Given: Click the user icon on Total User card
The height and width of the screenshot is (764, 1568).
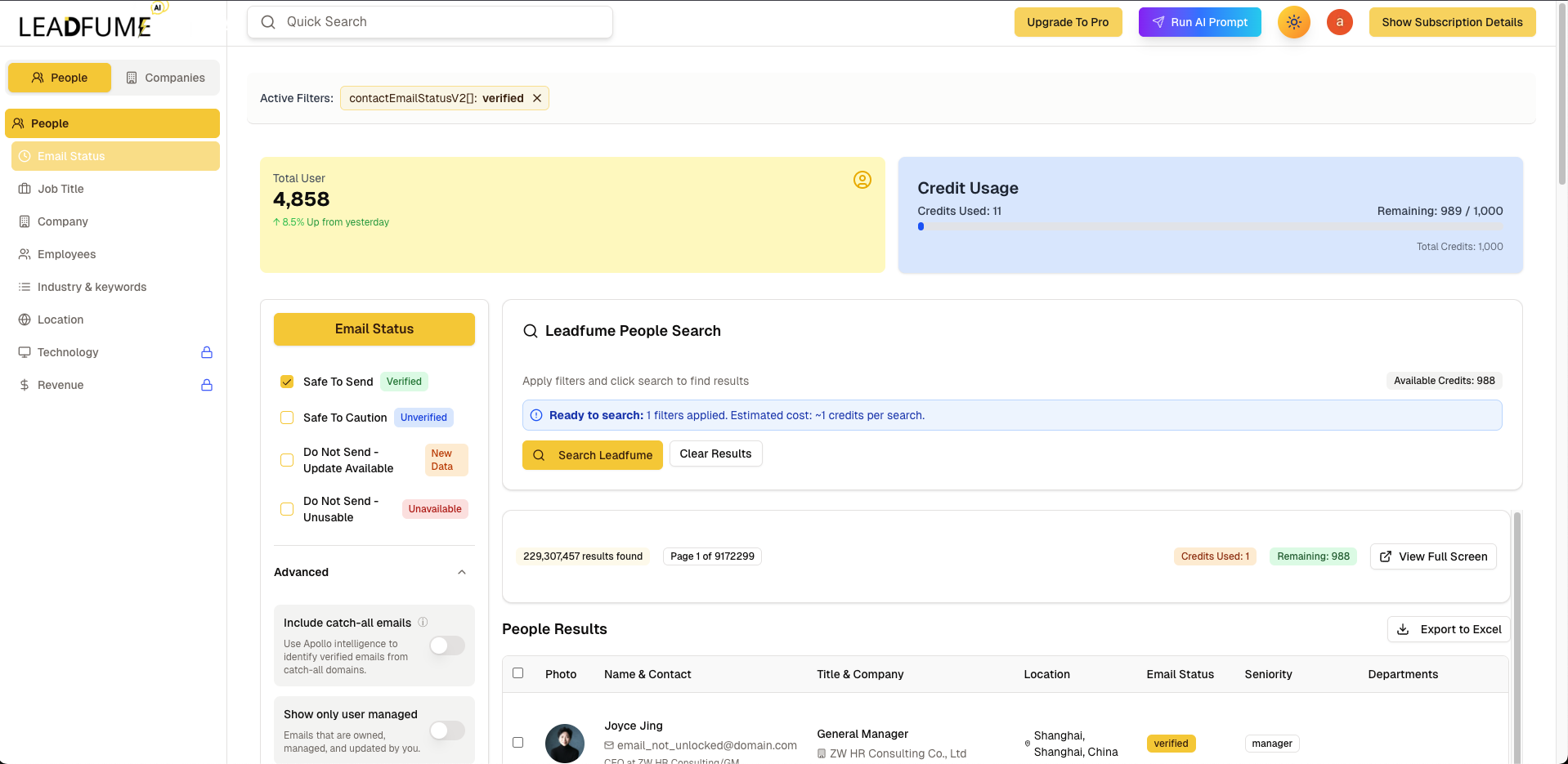Looking at the screenshot, I should click(862, 180).
